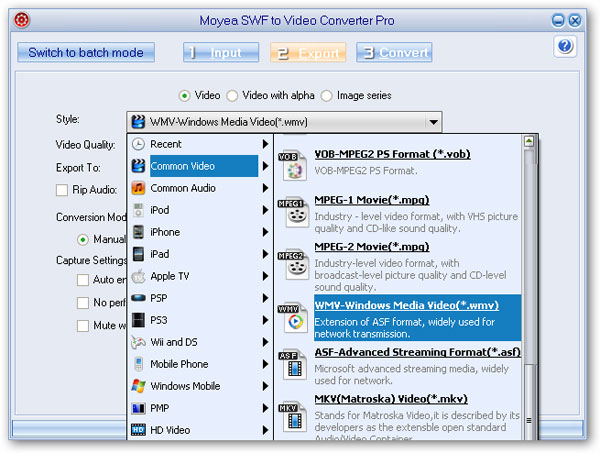Select the Video with alpha radio button
The height and width of the screenshot is (453, 600).
coord(232,96)
